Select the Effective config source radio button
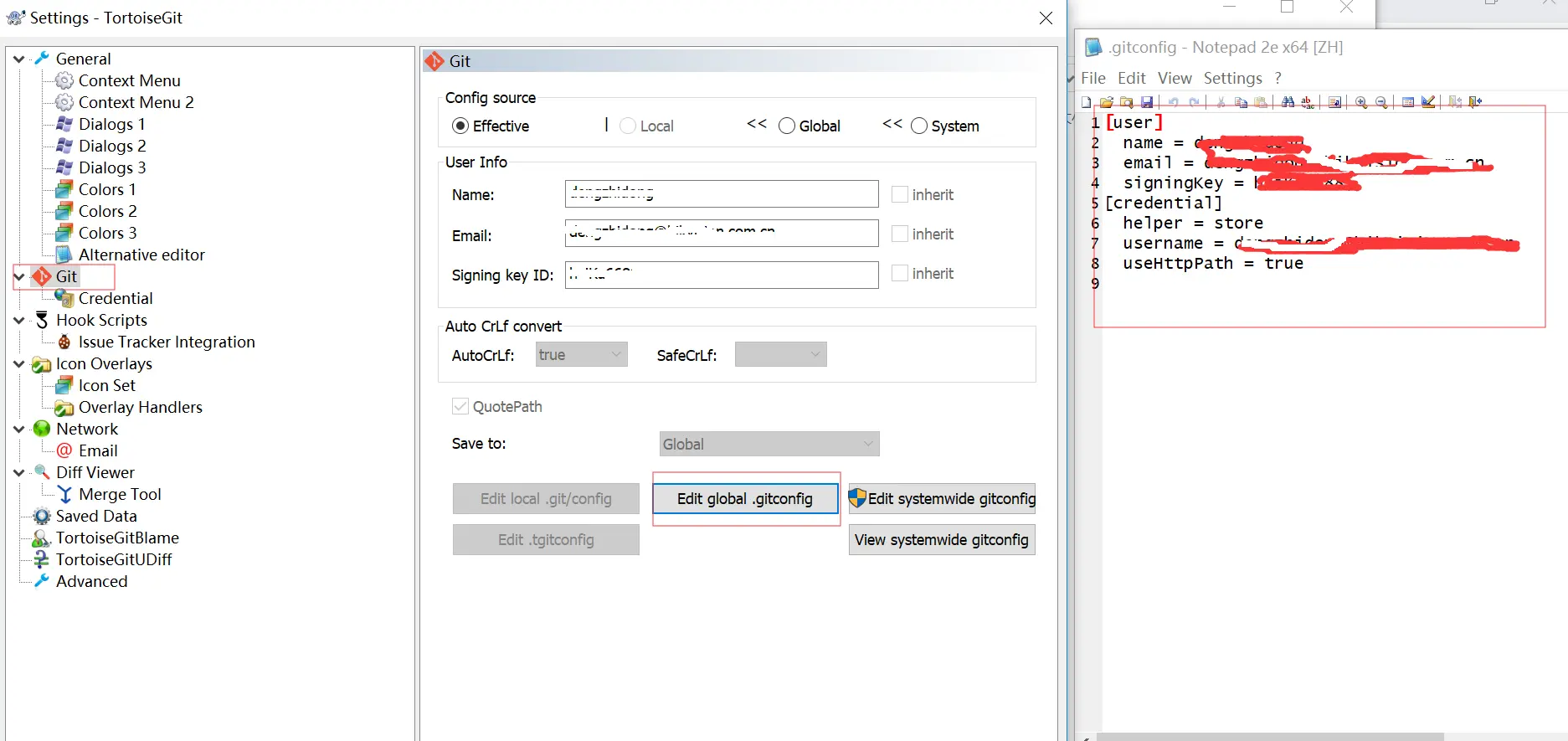1568x741 pixels. coord(460,126)
